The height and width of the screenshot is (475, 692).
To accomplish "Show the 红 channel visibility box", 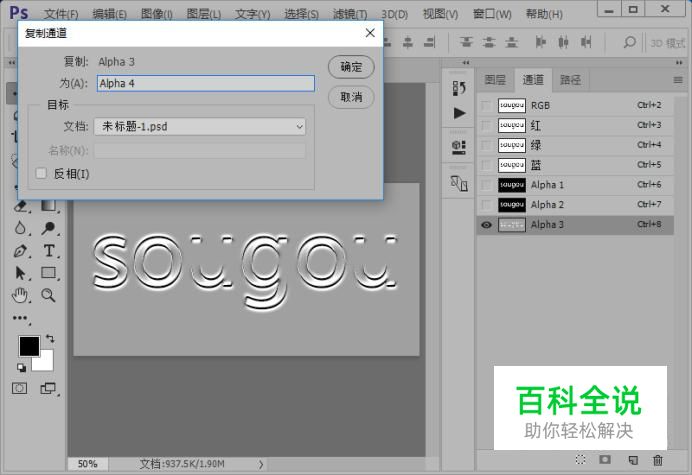I will point(486,125).
